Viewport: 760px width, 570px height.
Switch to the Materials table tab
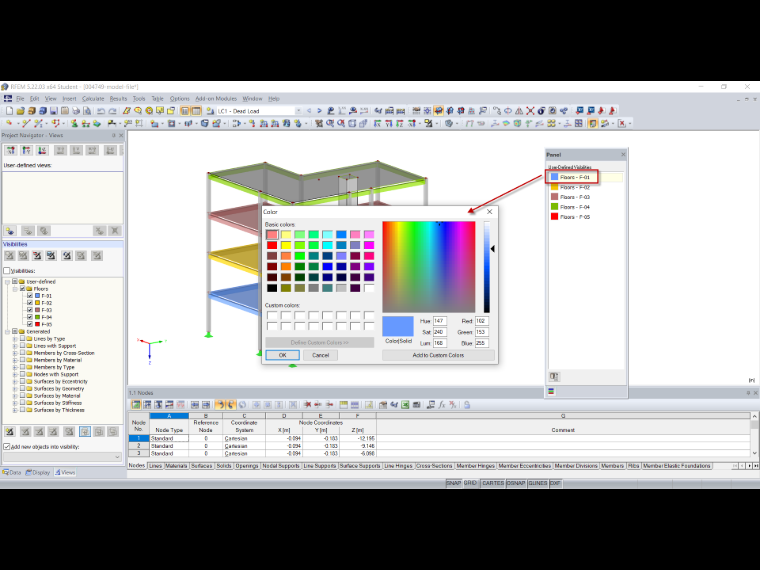(176, 466)
